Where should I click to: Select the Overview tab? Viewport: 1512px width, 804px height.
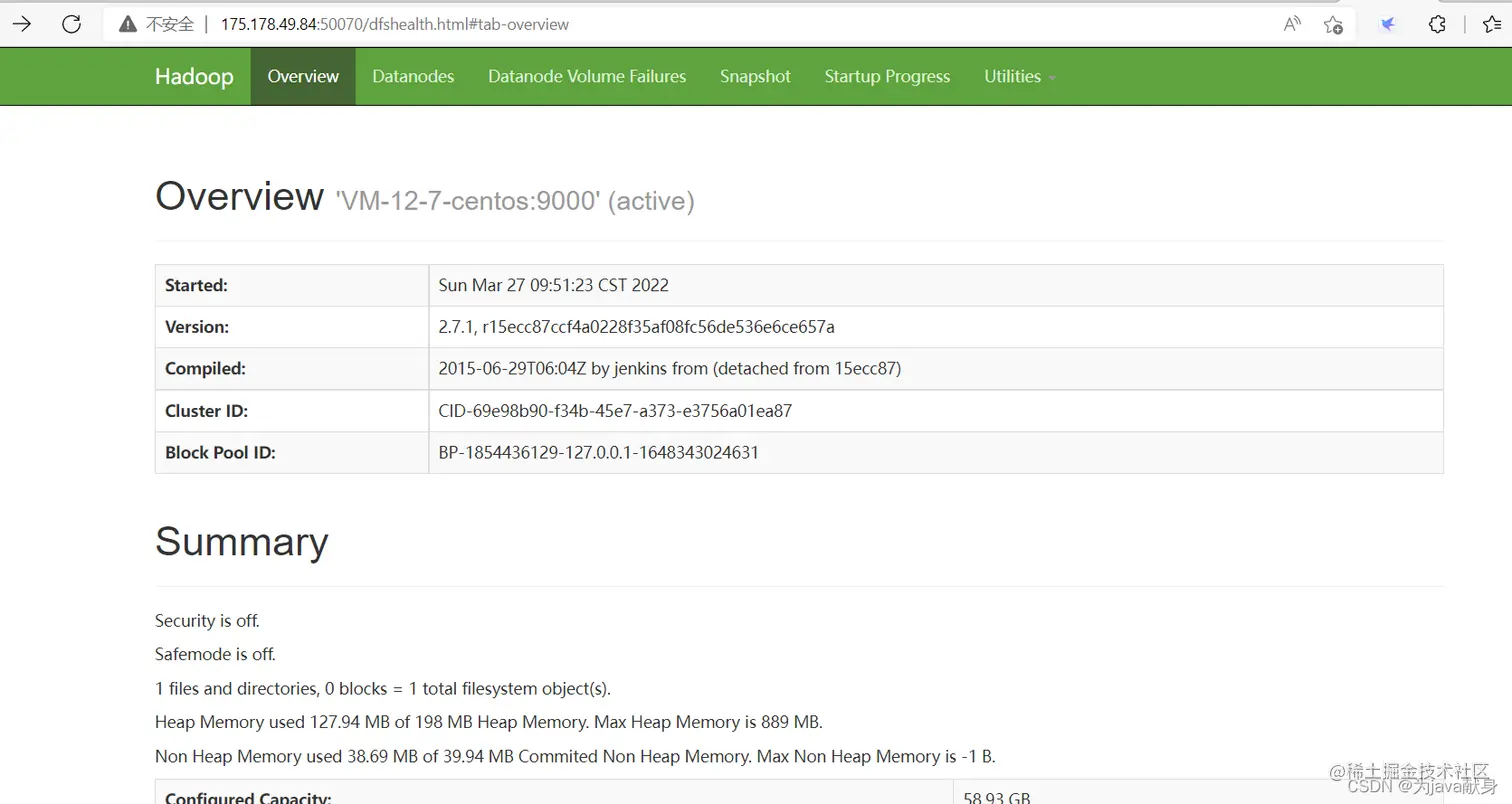click(x=303, y=76)
